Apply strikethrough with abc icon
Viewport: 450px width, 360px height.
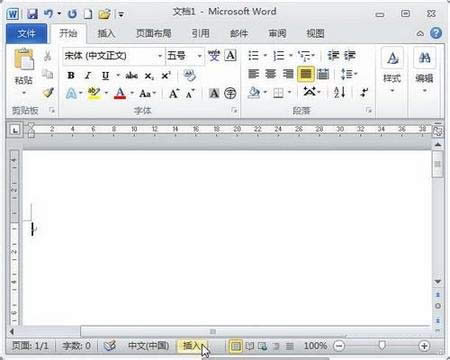click(x=132, y=76)
